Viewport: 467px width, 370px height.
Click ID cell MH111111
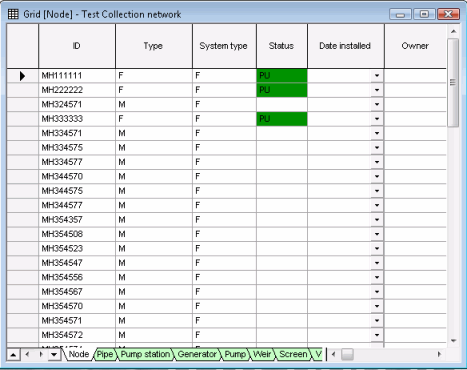pyautogui.click(x=77, y=76)
